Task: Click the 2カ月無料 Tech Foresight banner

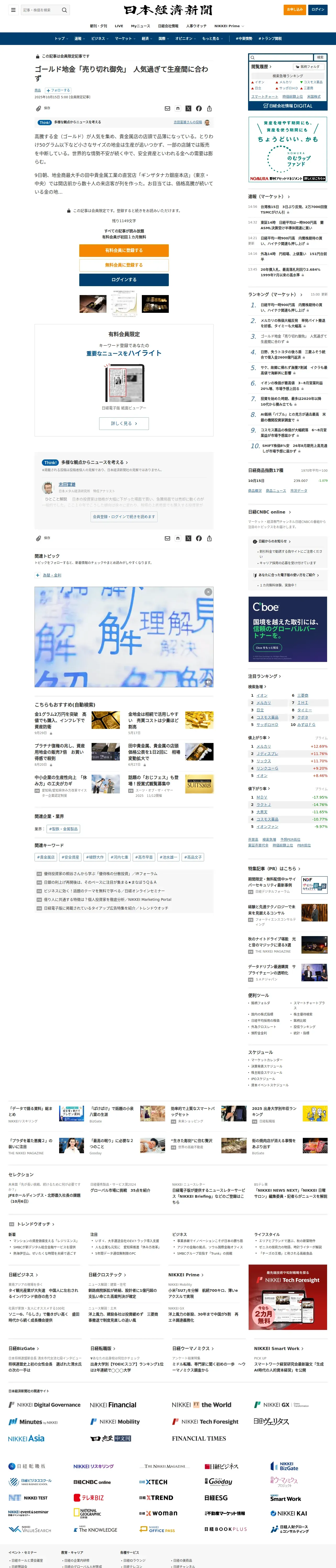Action: [288, 1297]
